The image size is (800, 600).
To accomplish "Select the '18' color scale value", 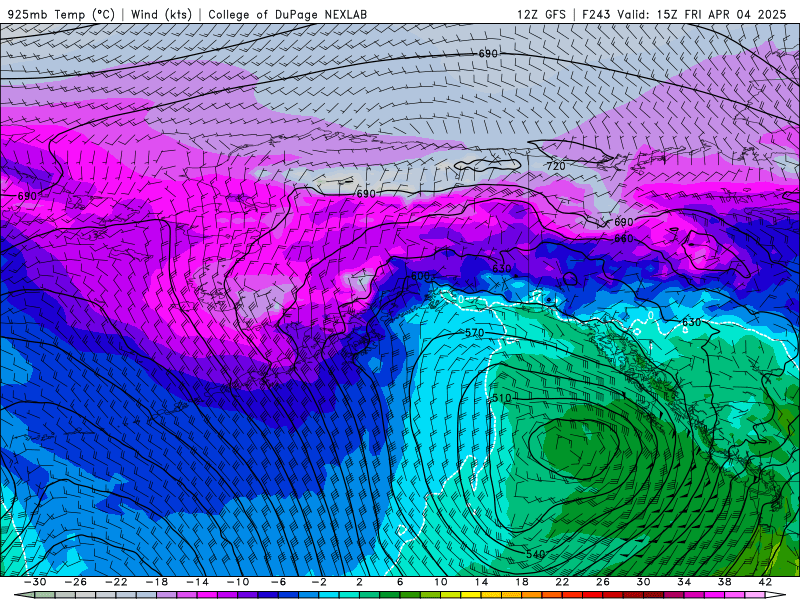I will point(521,582).
